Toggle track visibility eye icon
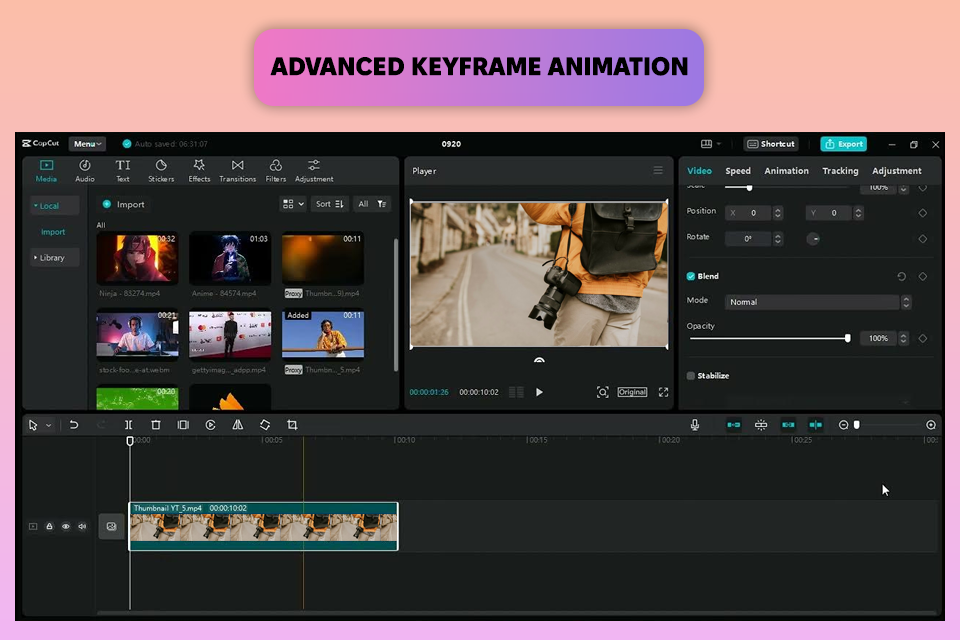This screenshot has height=640, width=960. pyautogui.click(x=66, y=526)
